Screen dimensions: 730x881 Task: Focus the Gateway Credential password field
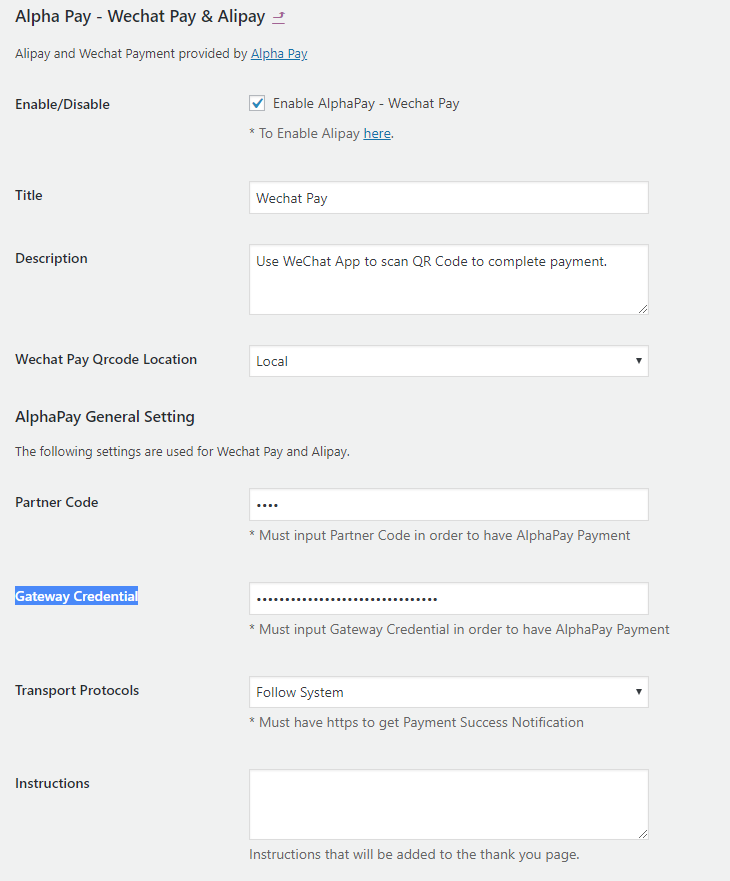tap(448, 598)
